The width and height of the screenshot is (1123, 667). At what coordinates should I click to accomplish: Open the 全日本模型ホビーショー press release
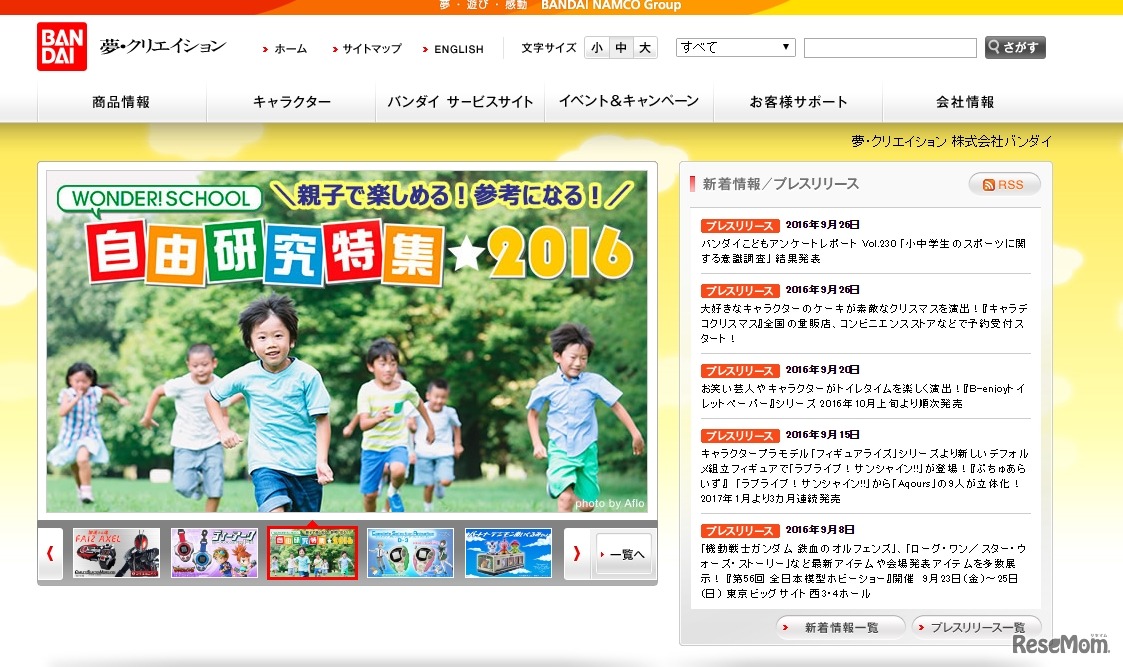tap(863, 571)
